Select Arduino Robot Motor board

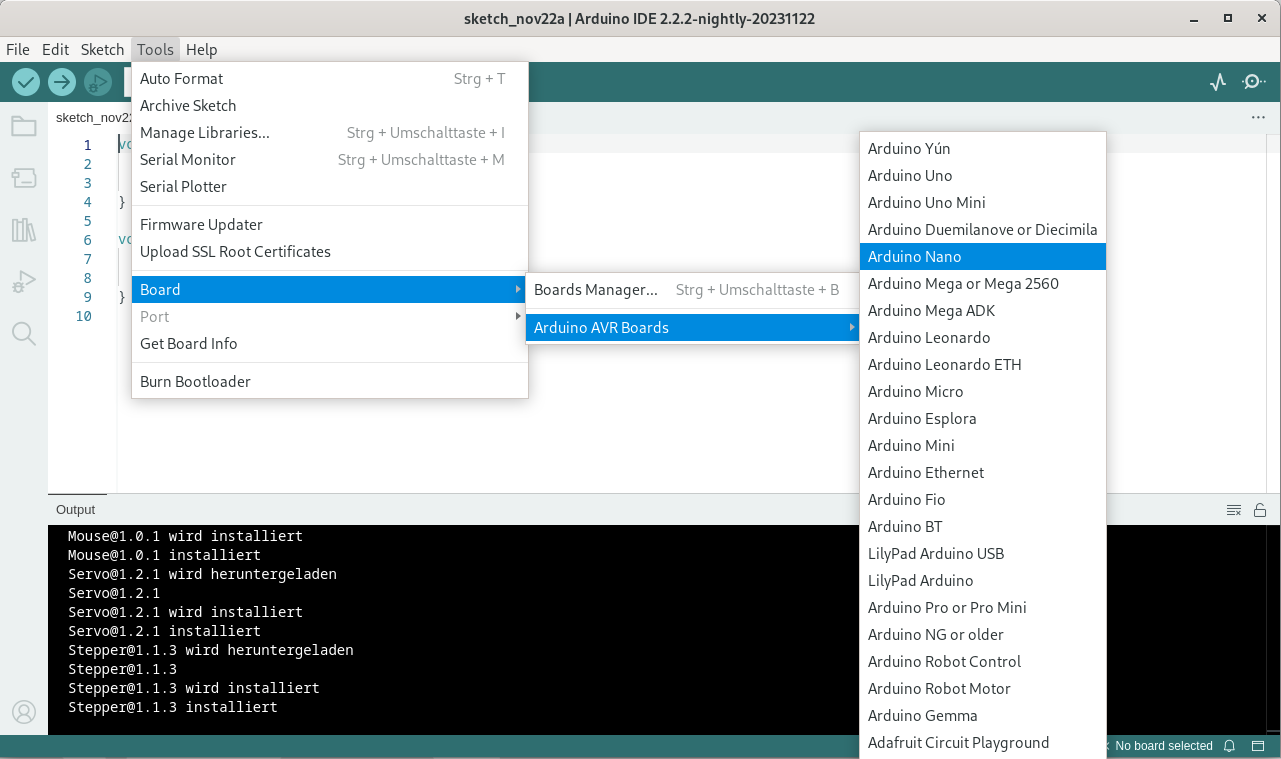coord(983,688)
